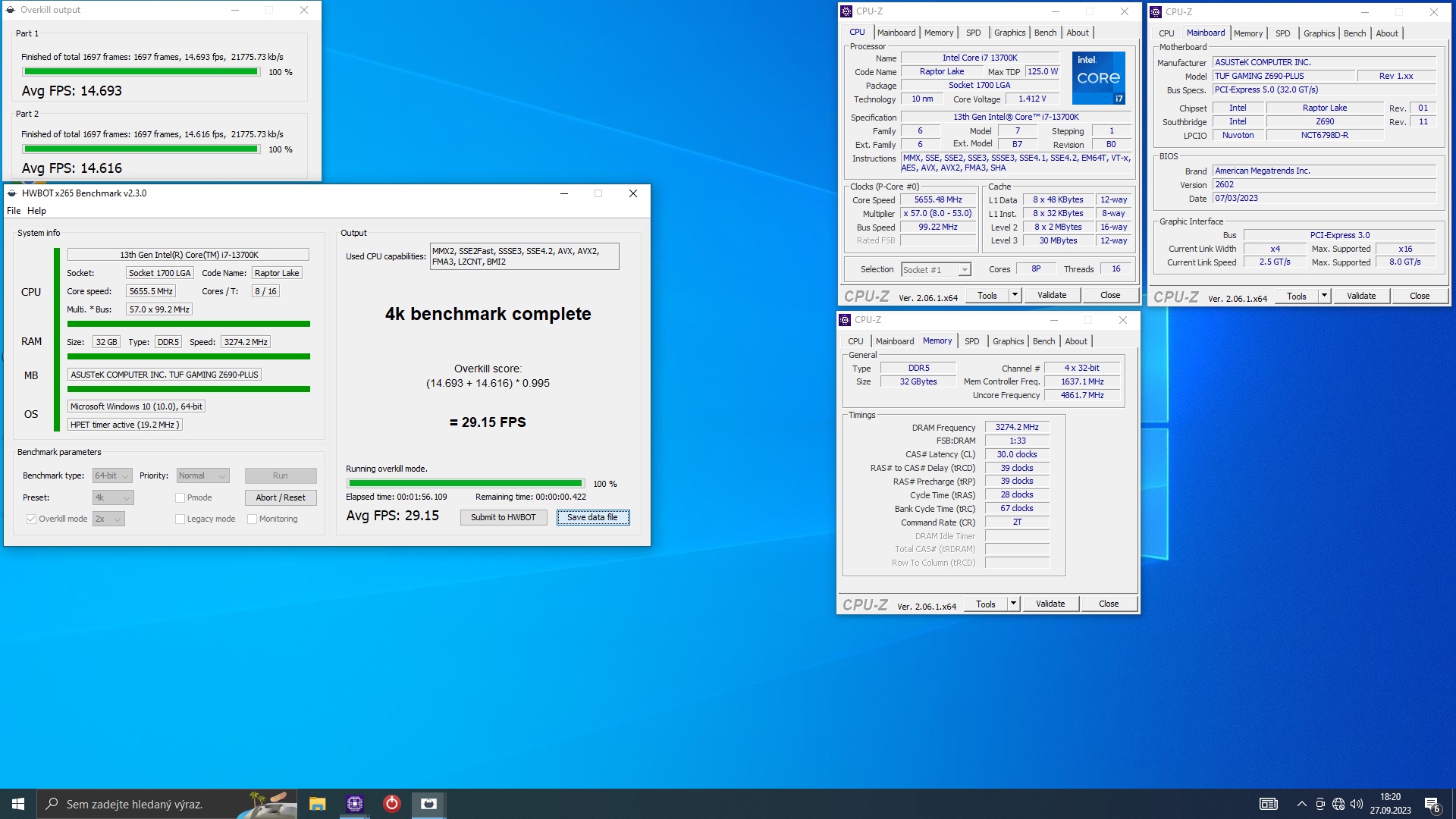Enable the Legacy mode checkbox

pos(180,519)
